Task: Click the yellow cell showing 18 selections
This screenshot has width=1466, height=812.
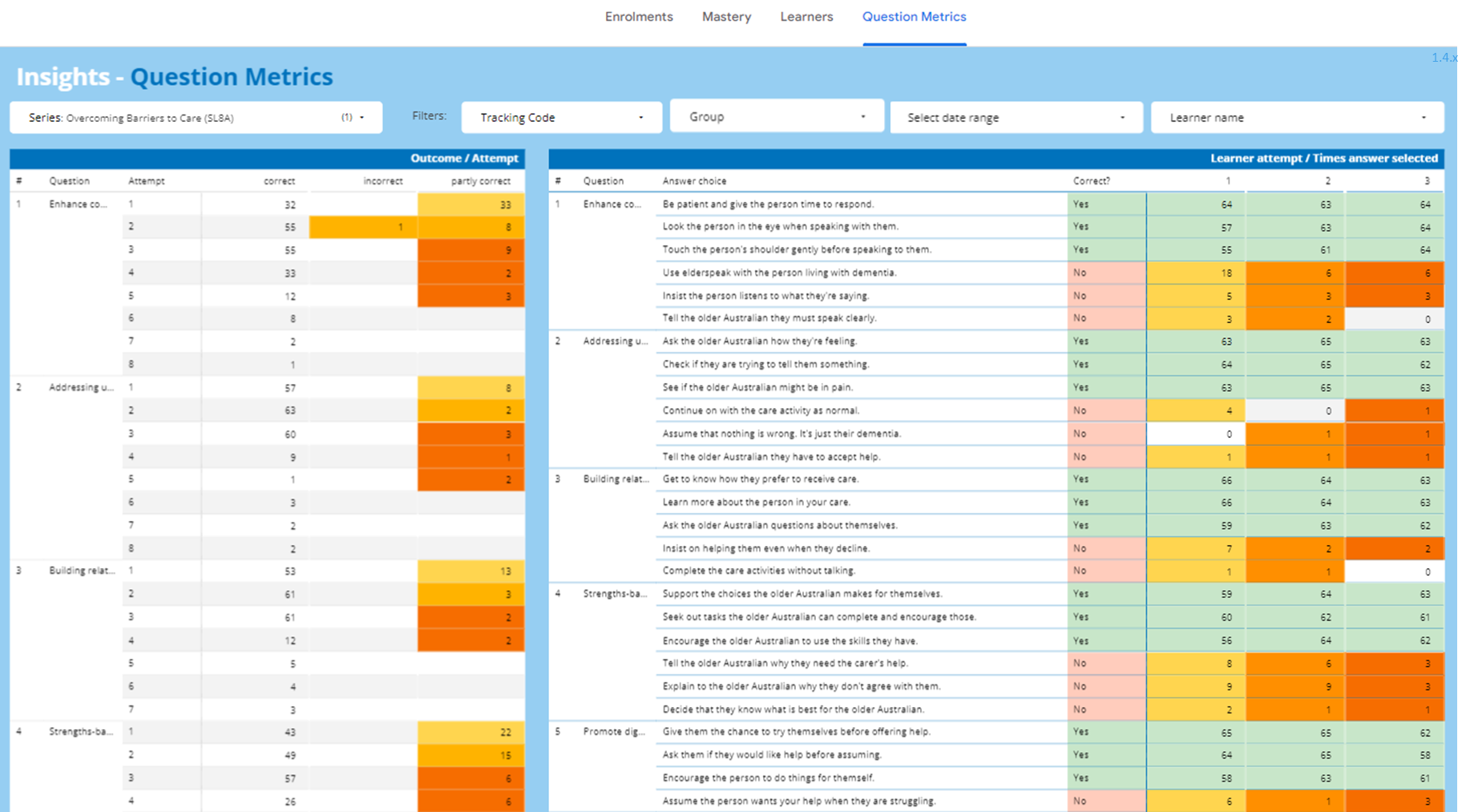Action: click(x=1196, y=273)
